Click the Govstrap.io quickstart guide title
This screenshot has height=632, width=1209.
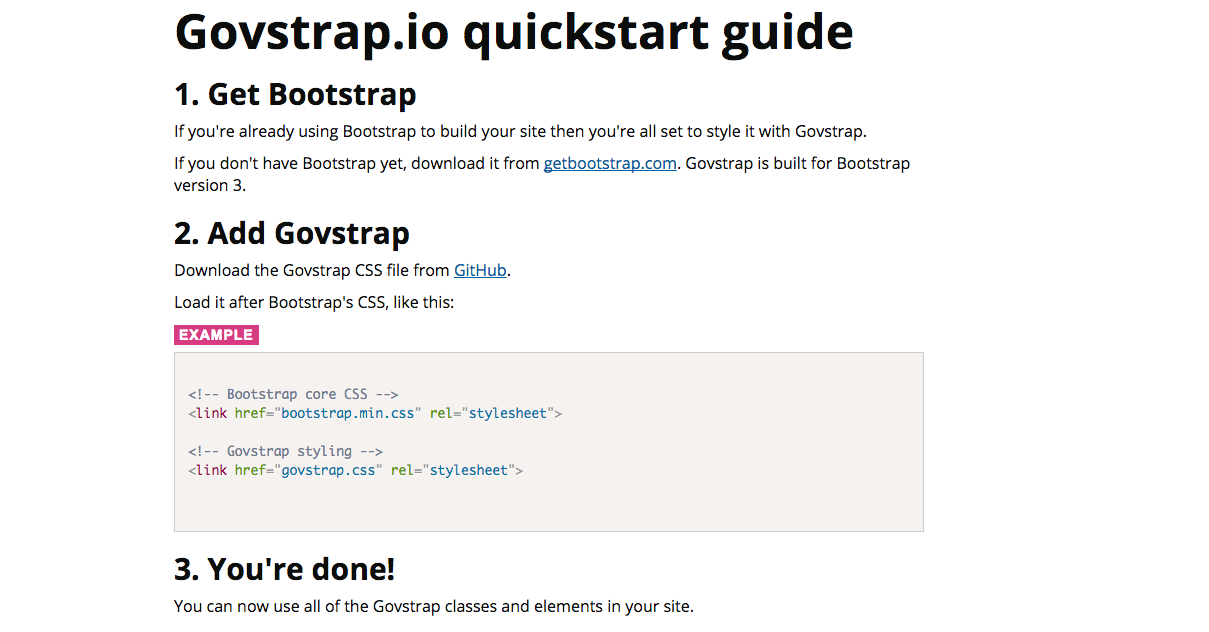point(514,32)
